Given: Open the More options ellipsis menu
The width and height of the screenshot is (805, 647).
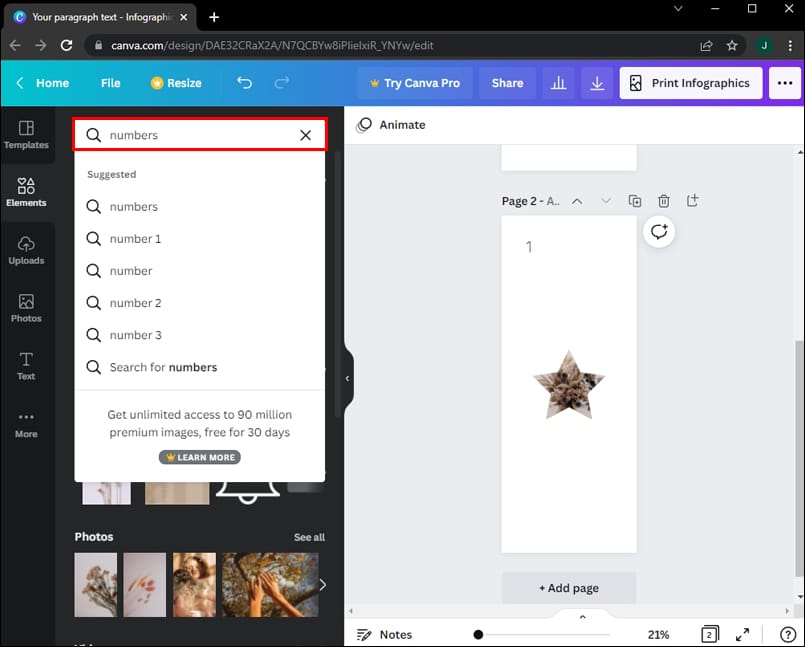Looking at the screenshot, I should 785,83.
